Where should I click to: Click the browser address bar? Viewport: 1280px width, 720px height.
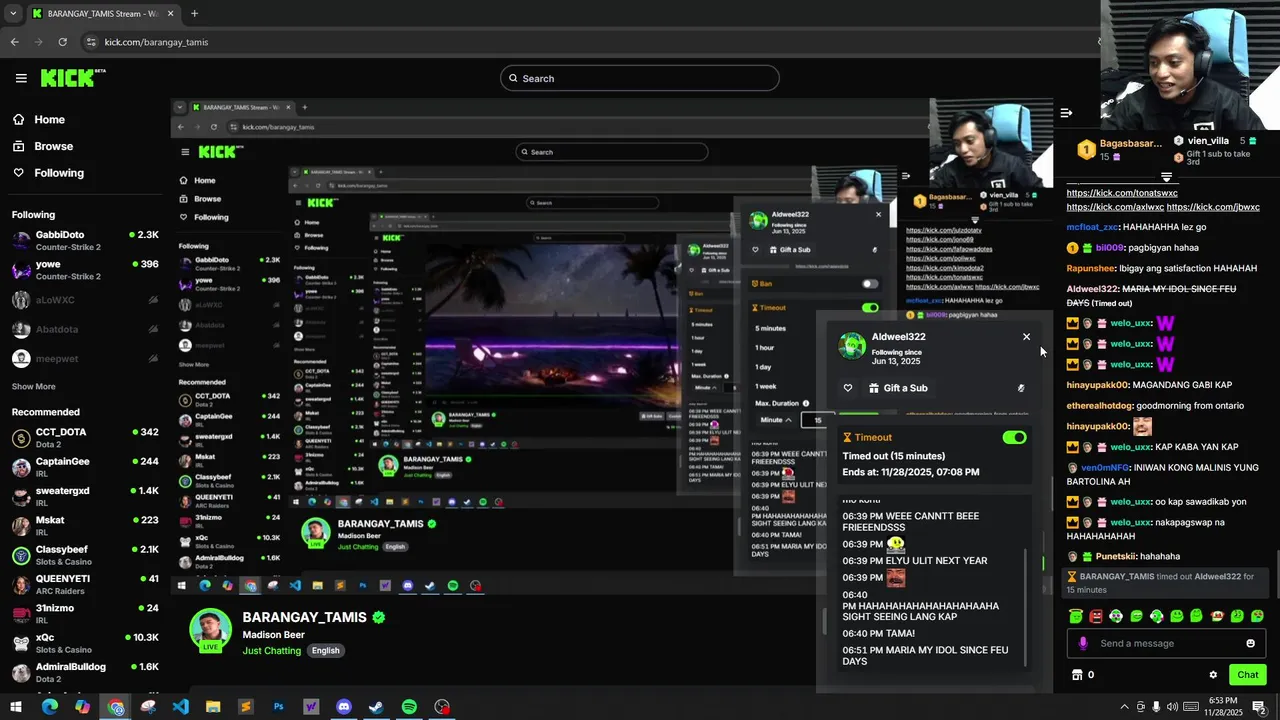pyautogui.click(x=590, y=42)
